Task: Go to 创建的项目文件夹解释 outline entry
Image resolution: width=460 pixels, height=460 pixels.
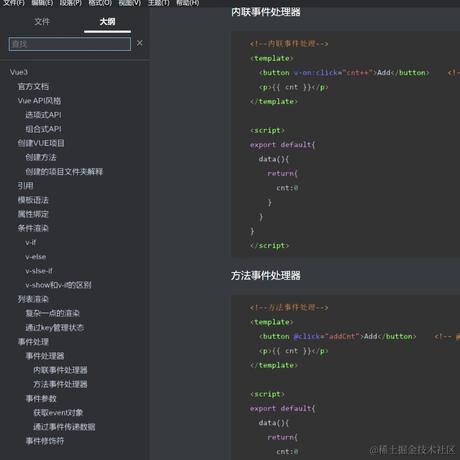Action: [64, 172]
